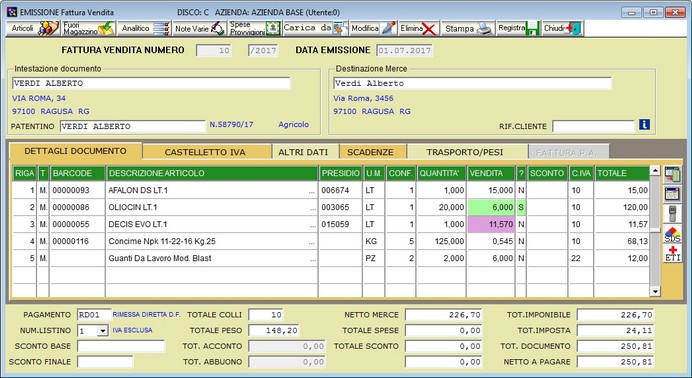Open article lookup dots for Guanti Da Lavoro

(x=312, y=260)
